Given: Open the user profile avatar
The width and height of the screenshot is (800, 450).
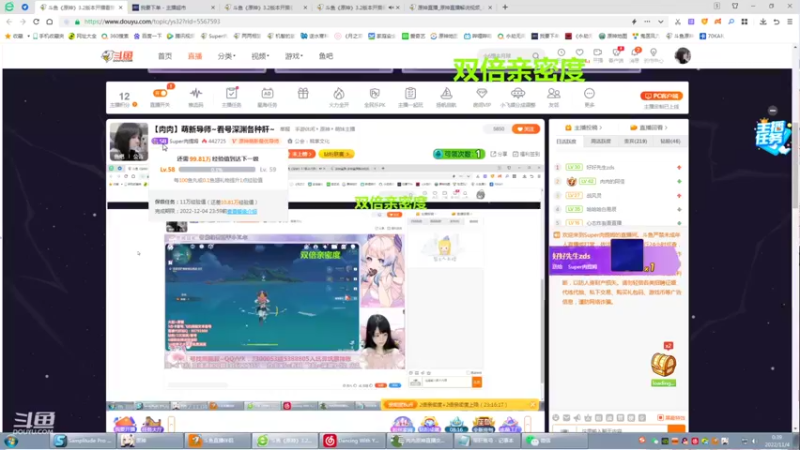Looking at the screenshot, I should [683, 56].
